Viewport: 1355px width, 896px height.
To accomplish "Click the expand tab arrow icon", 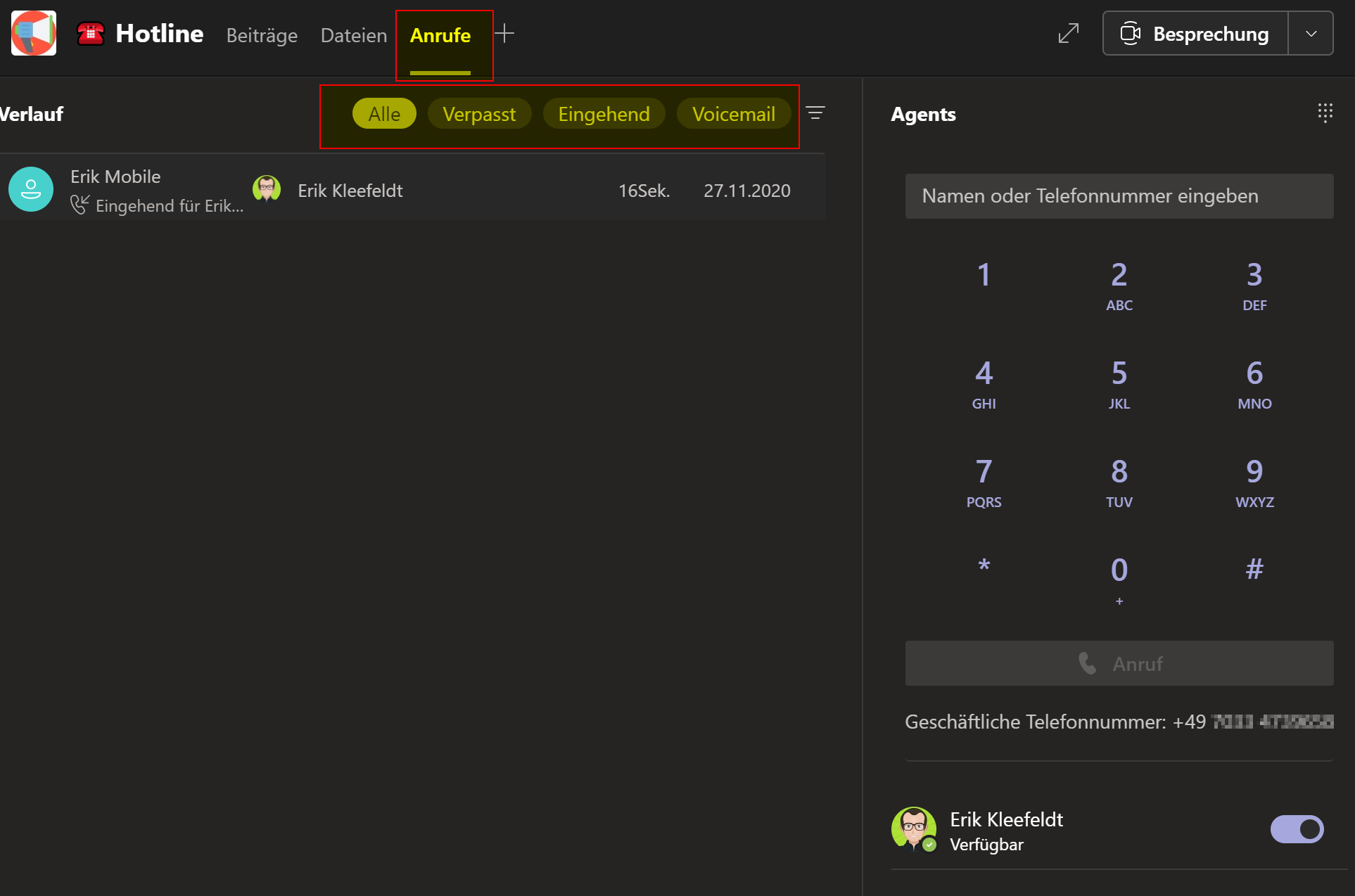I will click(1068, 33).
